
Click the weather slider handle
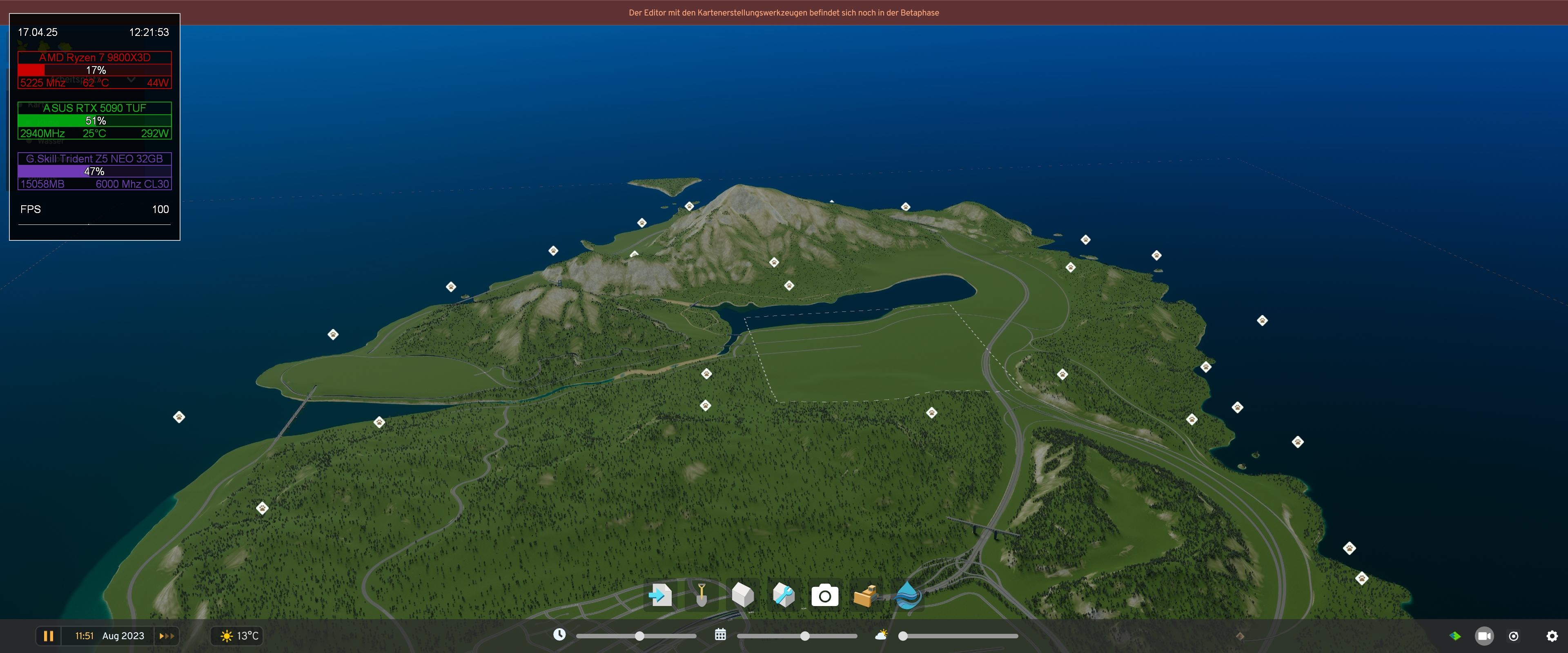click(903, 636)
